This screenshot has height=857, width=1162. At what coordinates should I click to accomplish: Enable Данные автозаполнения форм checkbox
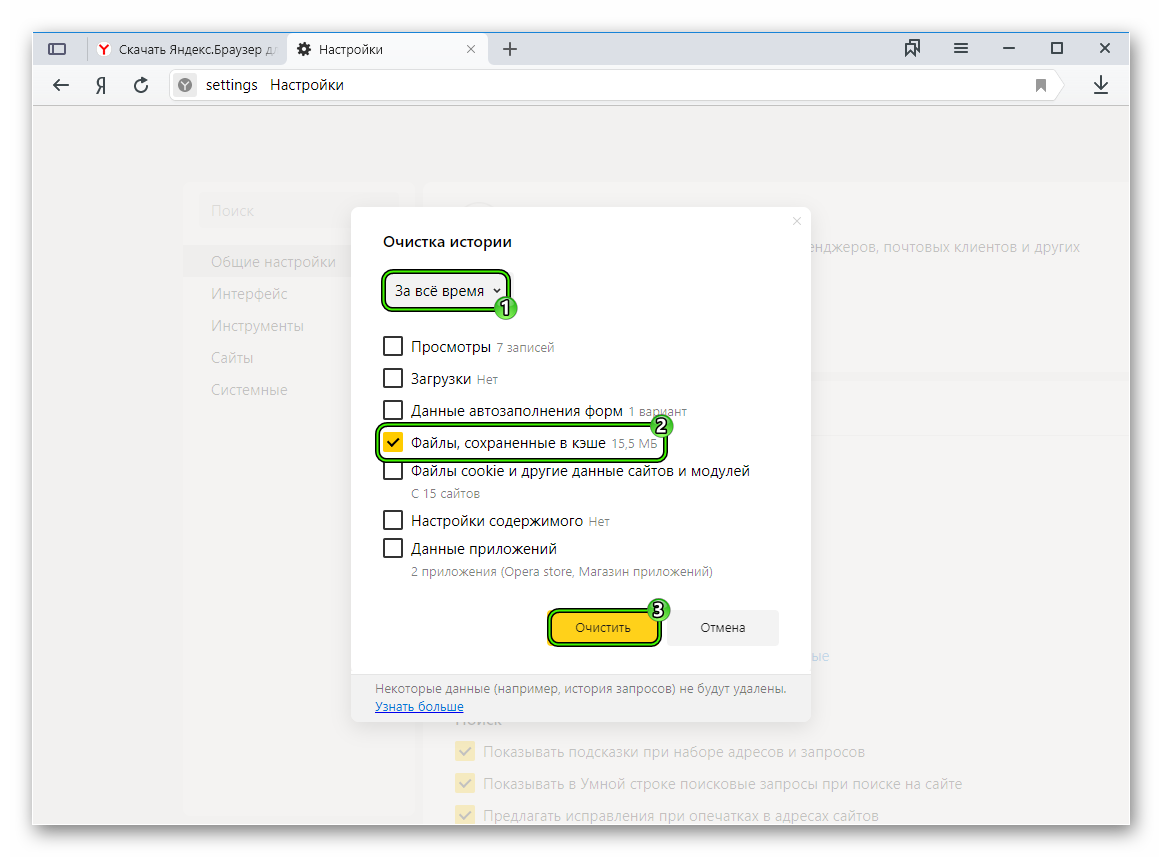coord(393,410)
